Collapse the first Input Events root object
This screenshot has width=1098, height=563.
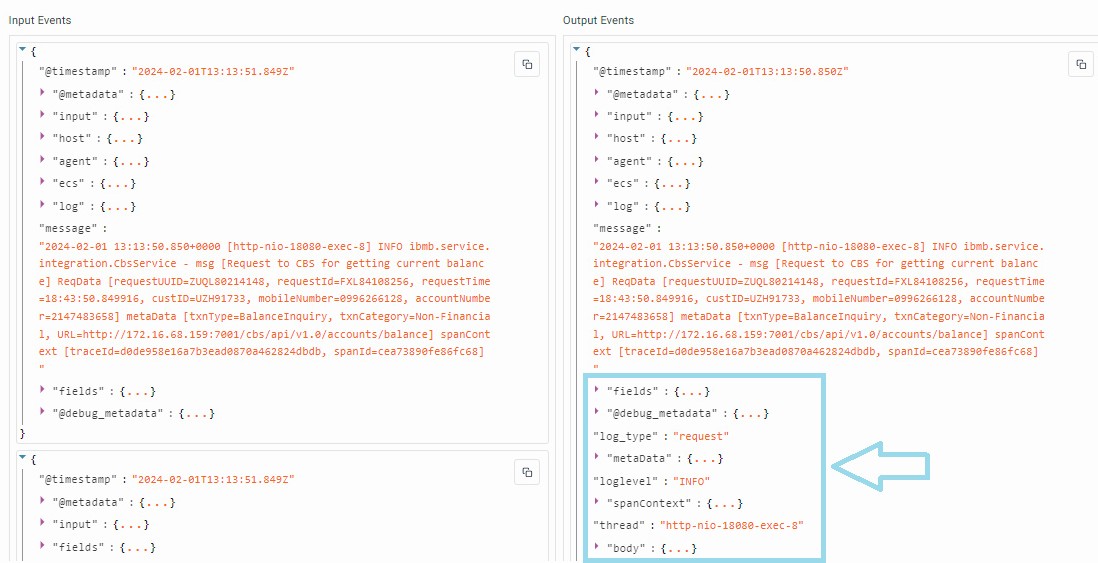(23, 49)
